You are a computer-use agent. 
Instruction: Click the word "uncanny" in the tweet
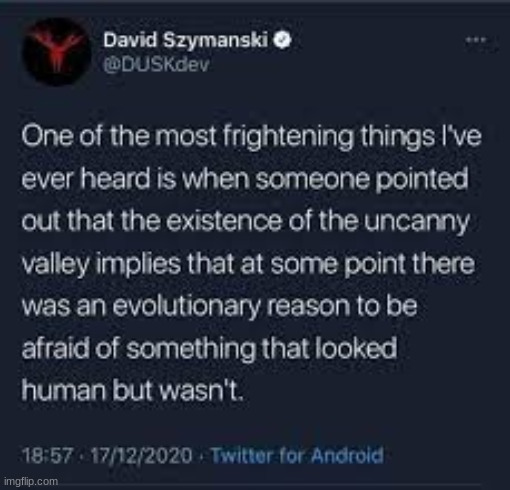point(417,223)
